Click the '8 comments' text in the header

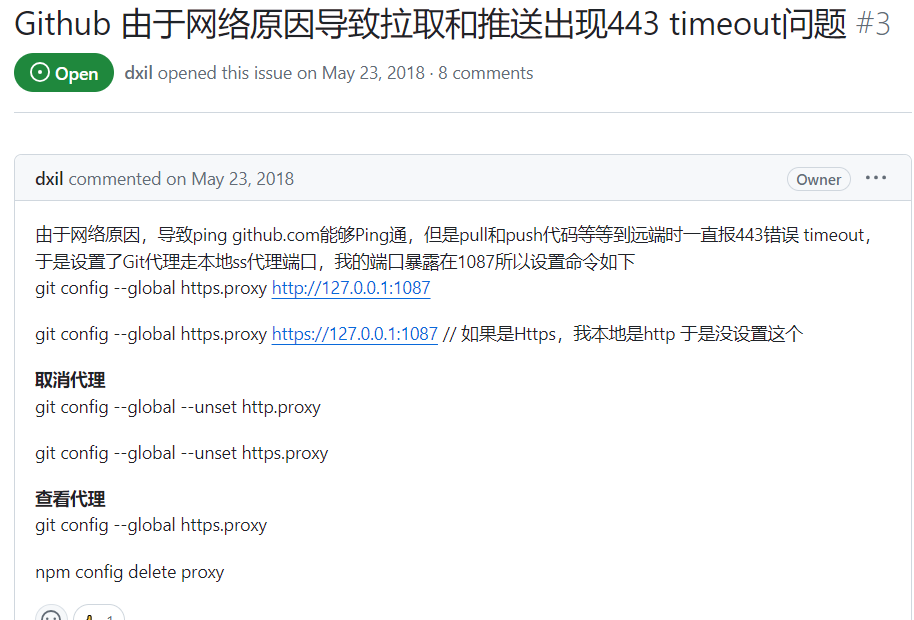tap(486, 73)
